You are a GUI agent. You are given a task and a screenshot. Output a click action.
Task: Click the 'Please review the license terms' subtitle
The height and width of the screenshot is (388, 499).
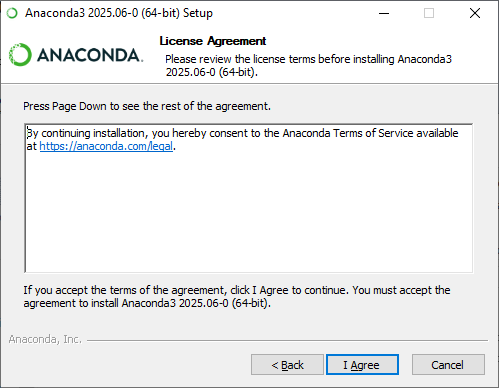[308, 65]
